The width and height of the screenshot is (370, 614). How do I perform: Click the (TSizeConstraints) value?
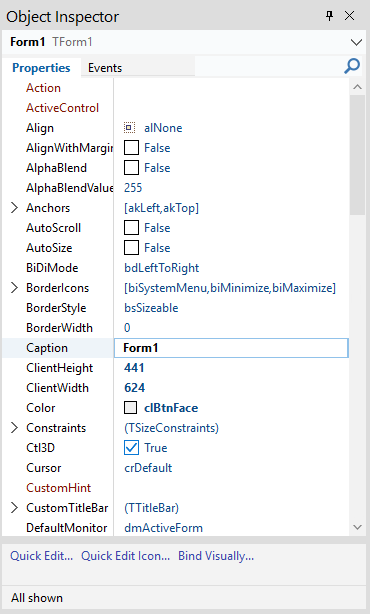171,428
